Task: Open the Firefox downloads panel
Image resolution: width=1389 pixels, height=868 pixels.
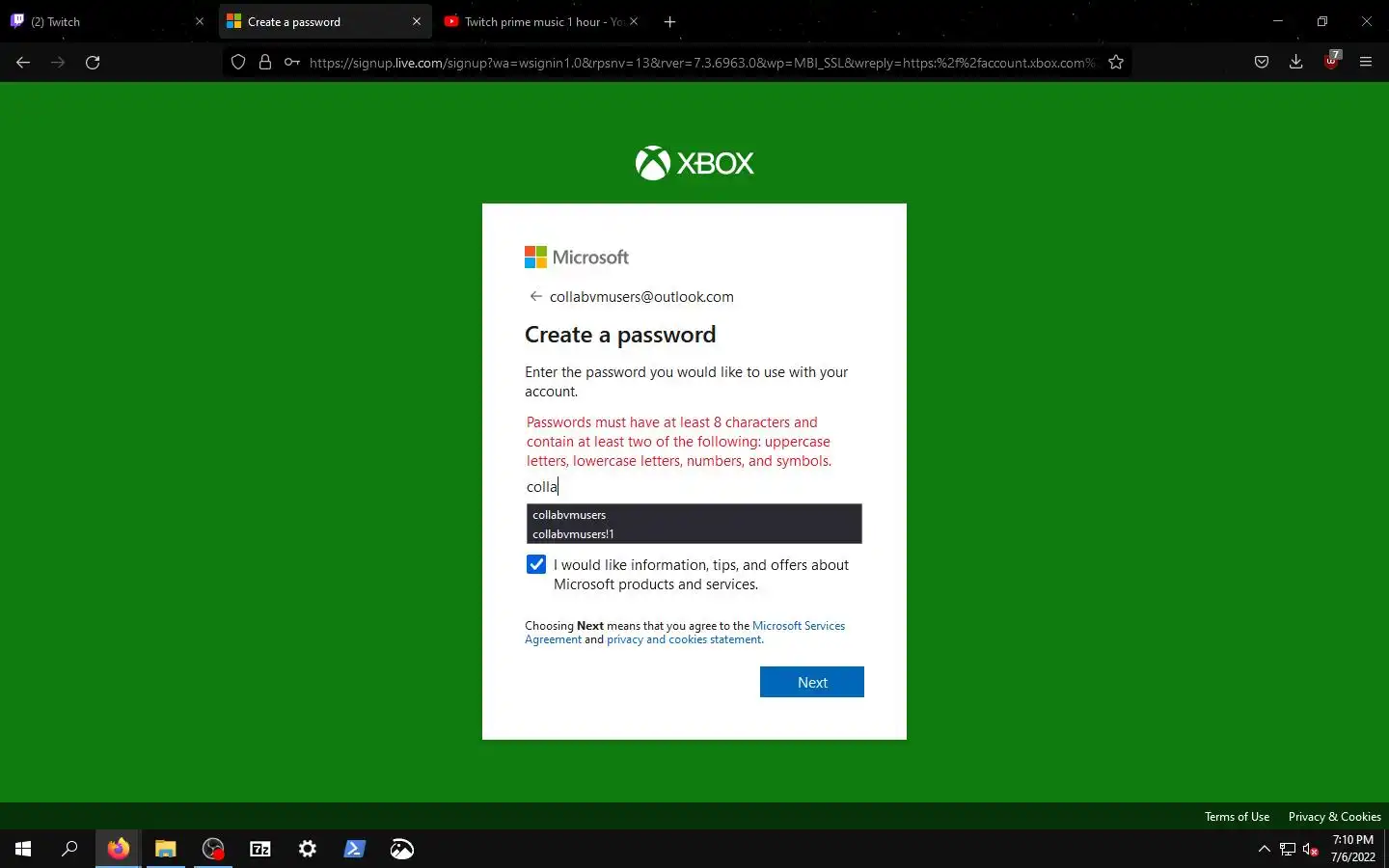Action: point(1295,62)
